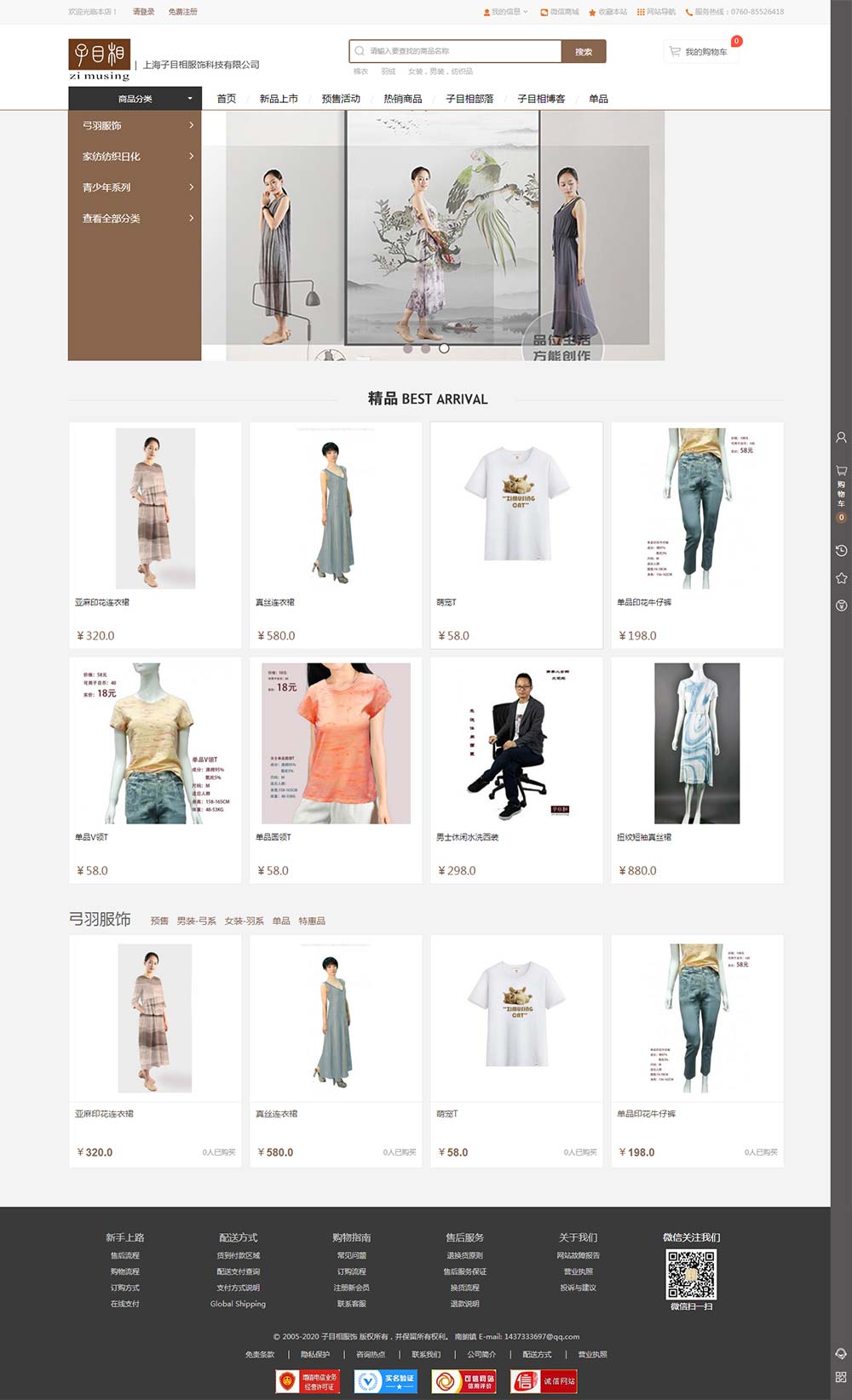Click the zi musing store logo
Screen dimensions: 852x1400
pyautogui.click(x=100, y=60)
